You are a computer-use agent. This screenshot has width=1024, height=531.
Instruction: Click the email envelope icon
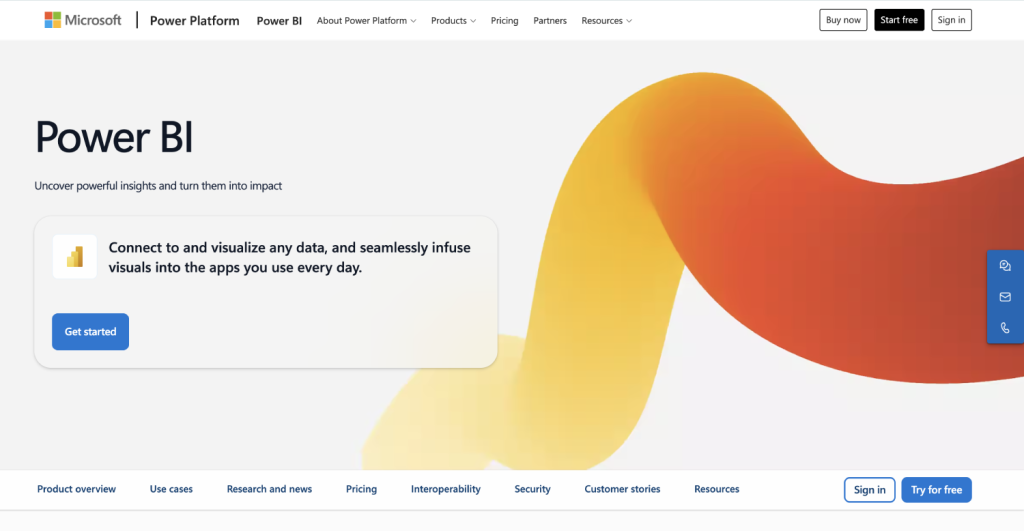pos(1005,297)
